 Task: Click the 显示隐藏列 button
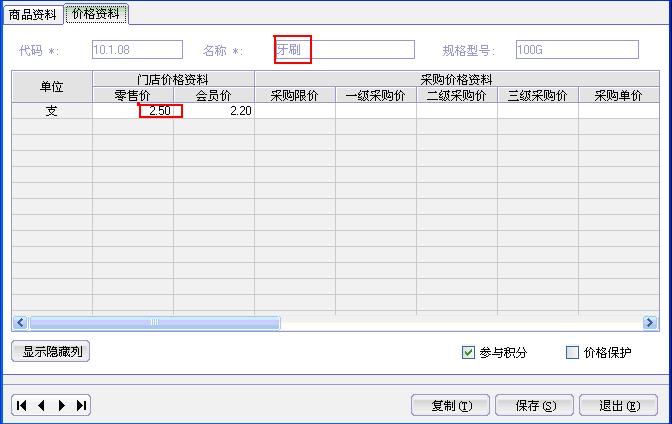coord(51,352)
